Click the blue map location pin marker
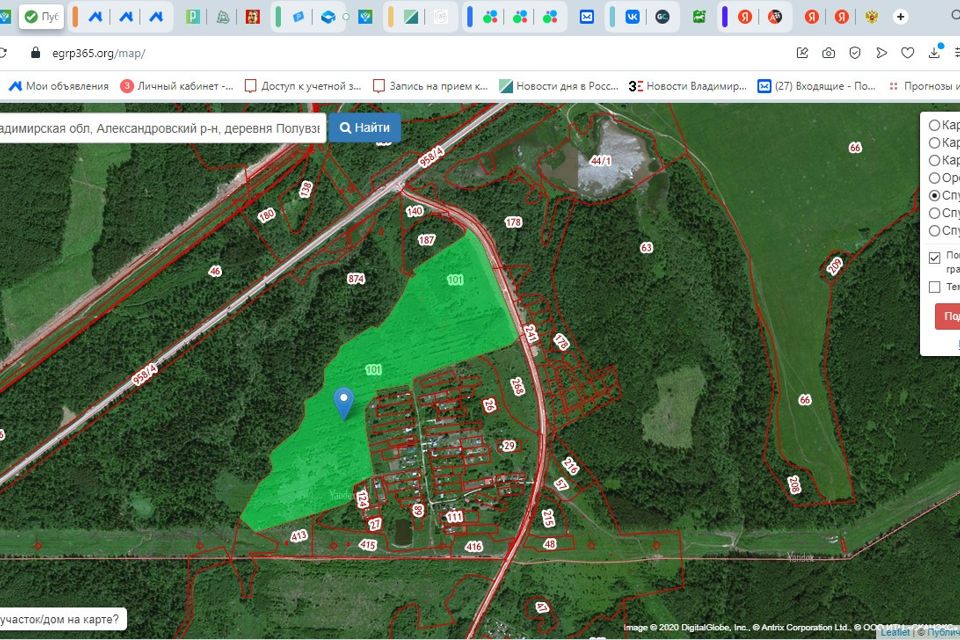 pyautogui.click(x=344, y=402)
